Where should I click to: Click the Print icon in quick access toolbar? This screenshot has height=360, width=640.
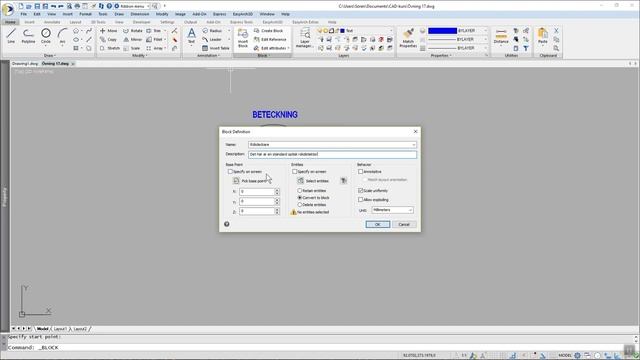point(77,6)
